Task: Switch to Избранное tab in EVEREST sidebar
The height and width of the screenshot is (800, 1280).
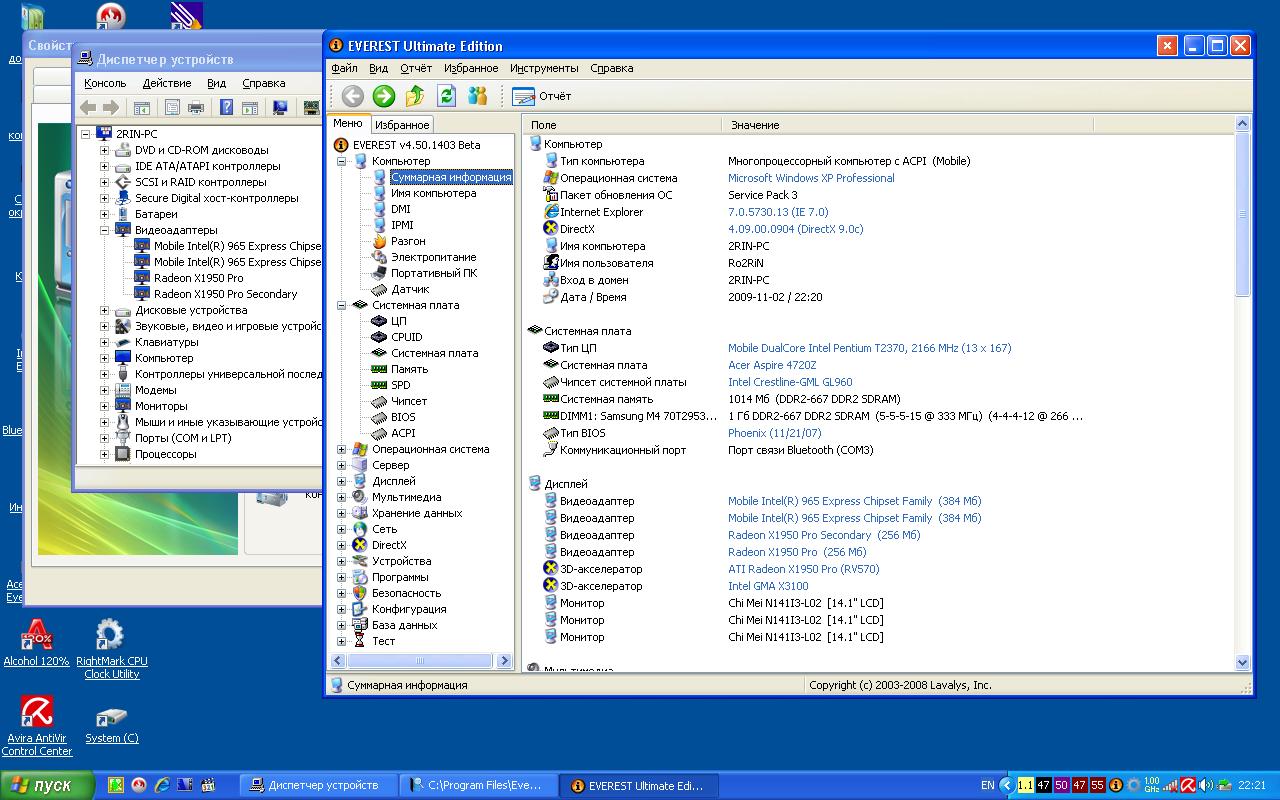Action: point(402,125)
